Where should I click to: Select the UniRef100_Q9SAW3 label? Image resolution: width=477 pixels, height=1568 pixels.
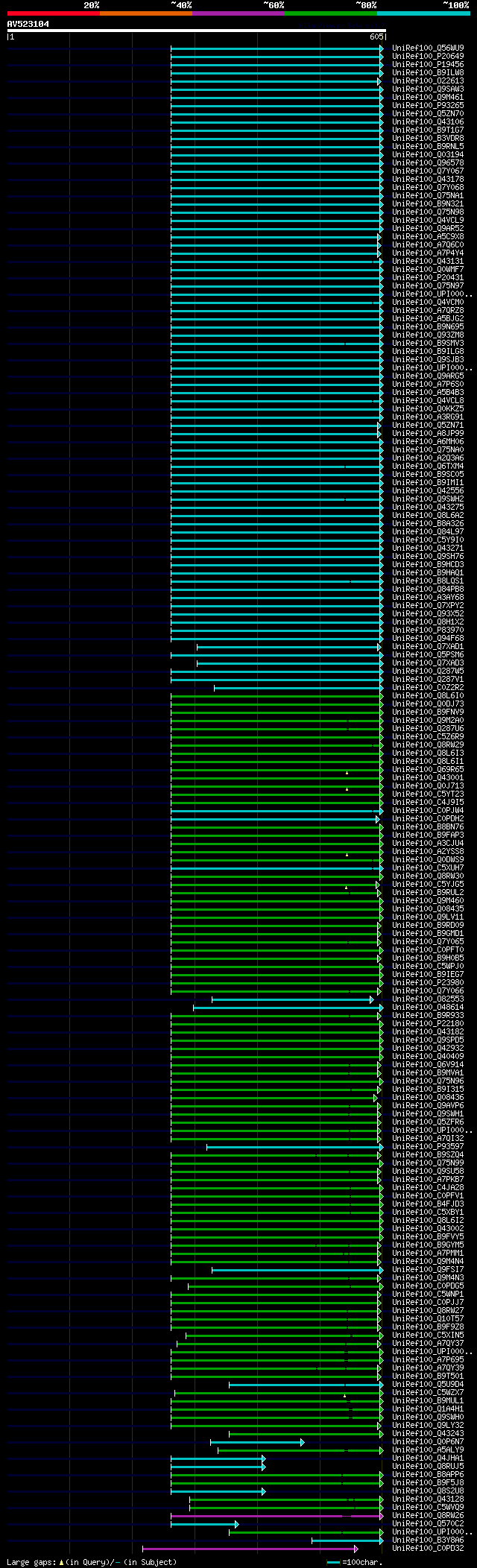(428, 89)
